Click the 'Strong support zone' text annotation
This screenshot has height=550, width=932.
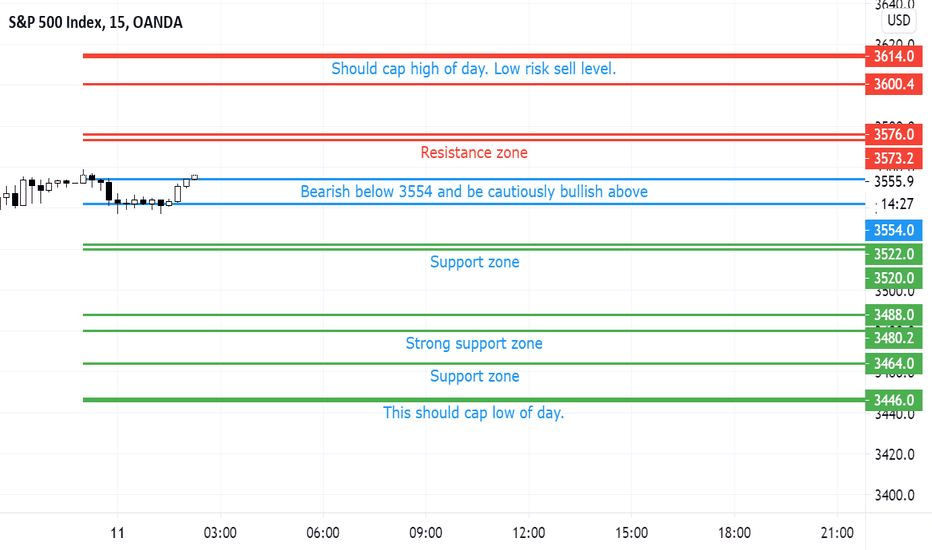tap(474, 344)
